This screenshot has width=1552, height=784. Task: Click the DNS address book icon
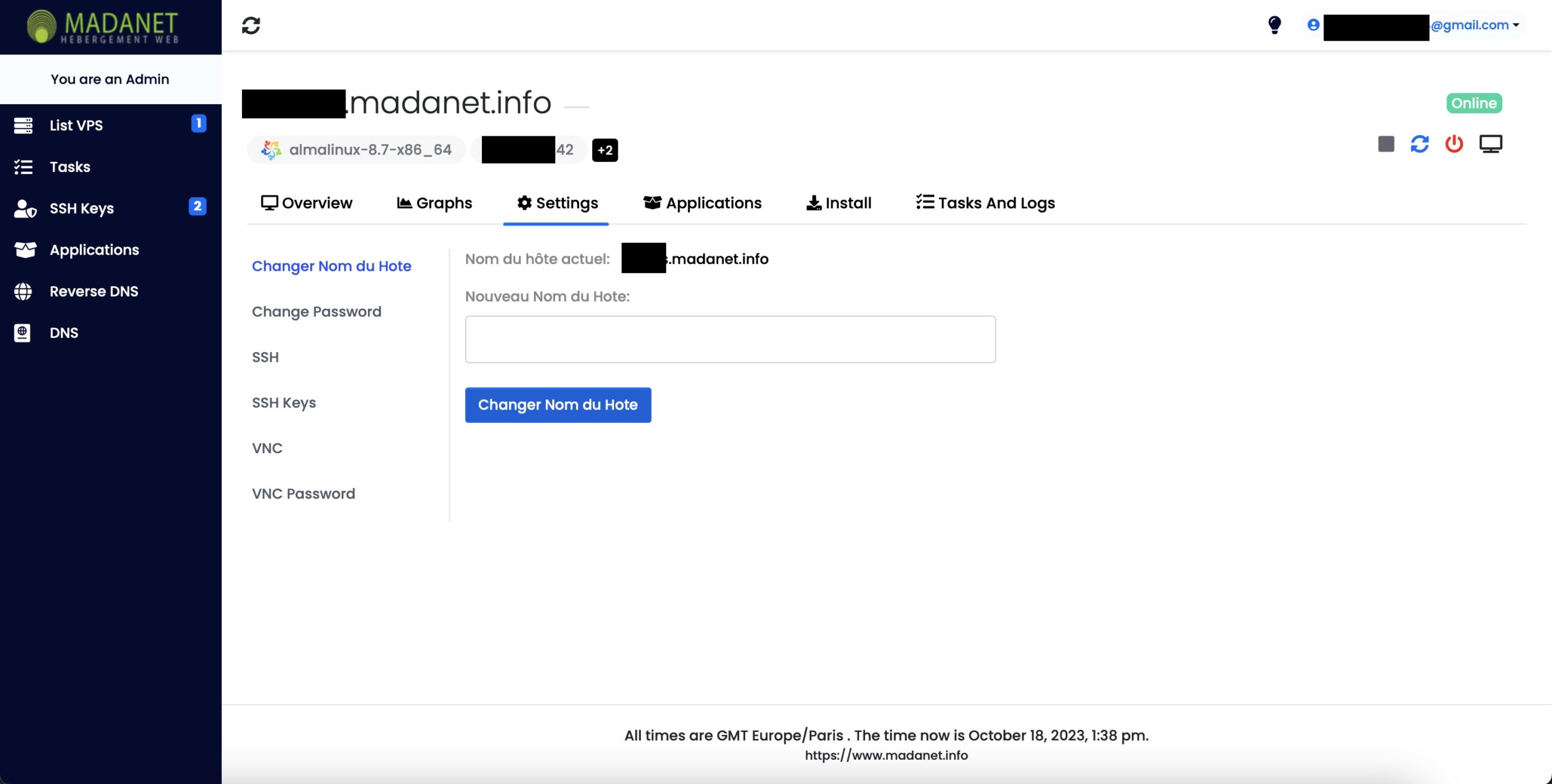coord(22,333)
